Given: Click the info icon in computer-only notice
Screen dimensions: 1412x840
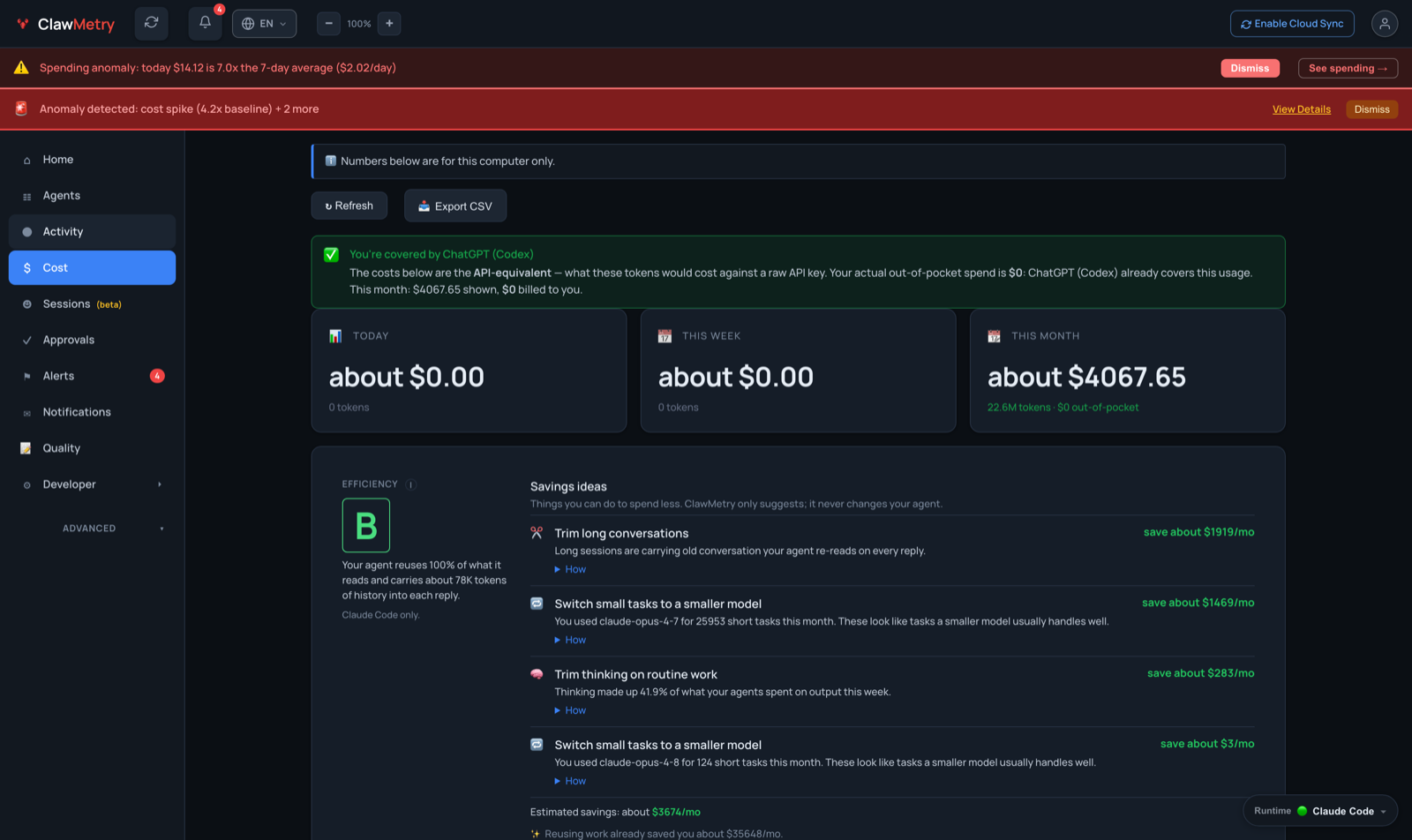Looking at the screenshot, I should (331, 161).
